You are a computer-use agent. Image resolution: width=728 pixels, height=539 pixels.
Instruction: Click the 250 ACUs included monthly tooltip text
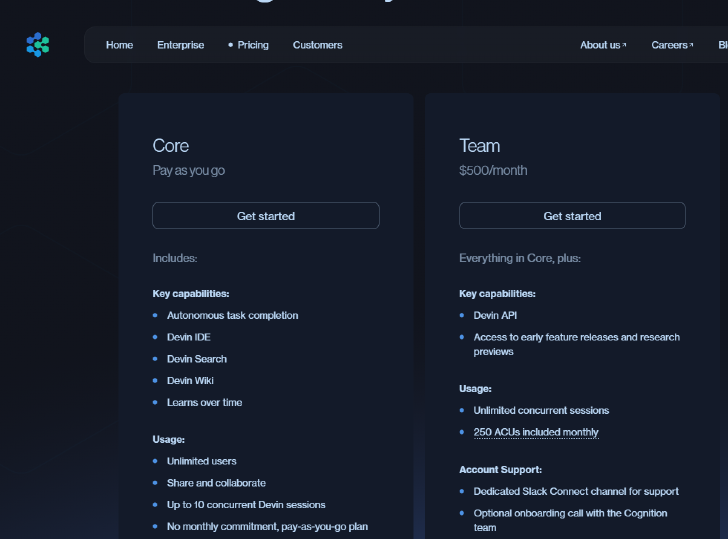point(536,432)
